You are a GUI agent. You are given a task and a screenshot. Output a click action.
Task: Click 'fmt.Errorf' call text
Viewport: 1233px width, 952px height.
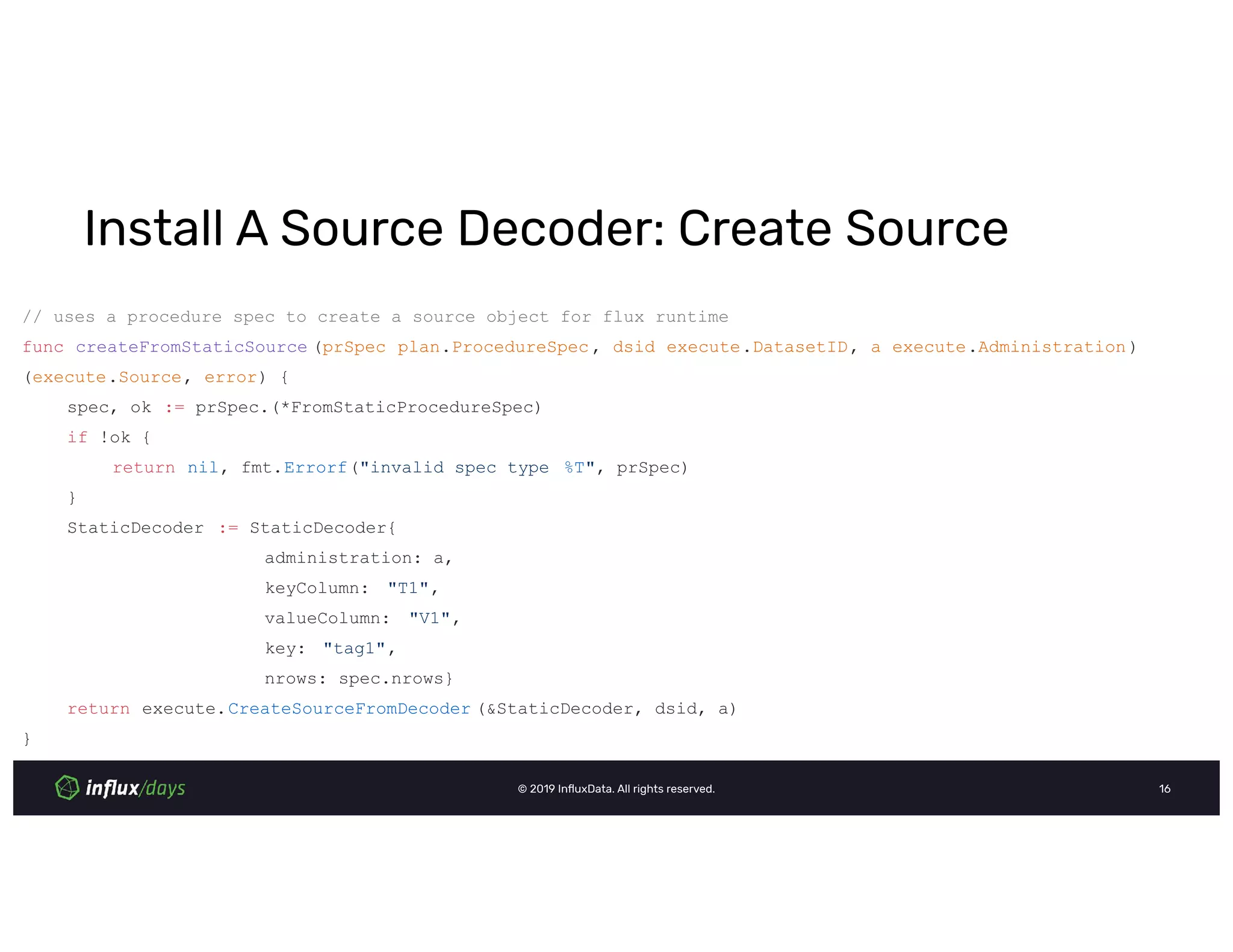click(x=294, y=468)
